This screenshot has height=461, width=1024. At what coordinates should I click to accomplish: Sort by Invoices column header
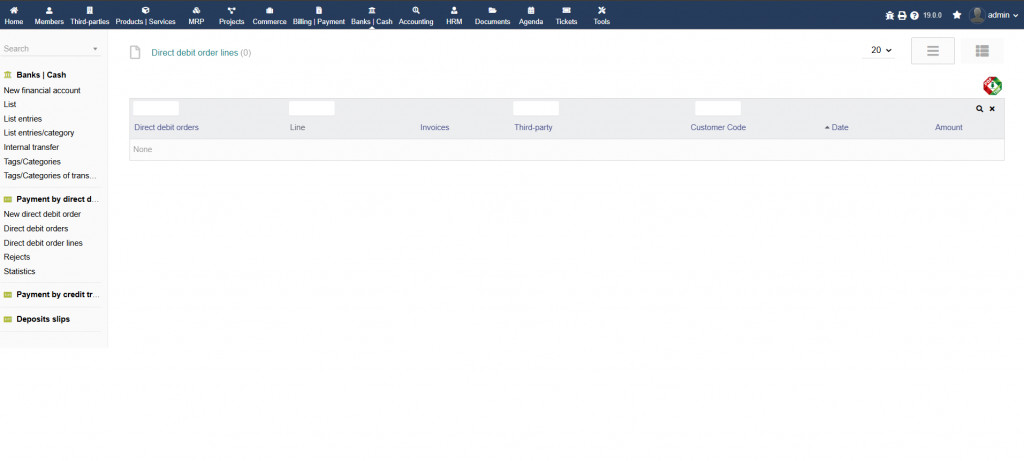coord(435,127)
